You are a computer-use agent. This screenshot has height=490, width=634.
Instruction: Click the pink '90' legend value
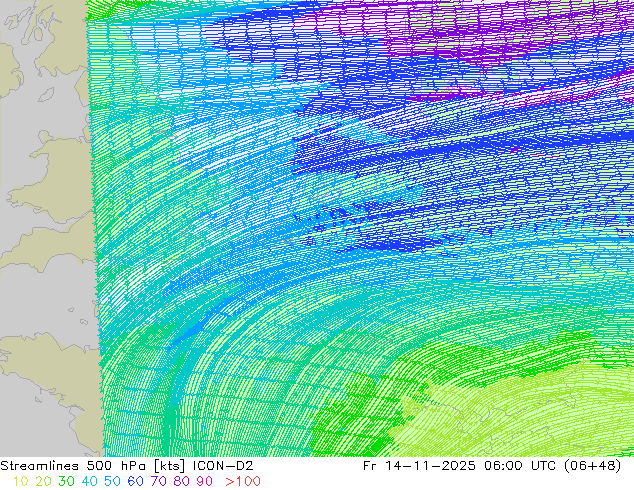205,481
